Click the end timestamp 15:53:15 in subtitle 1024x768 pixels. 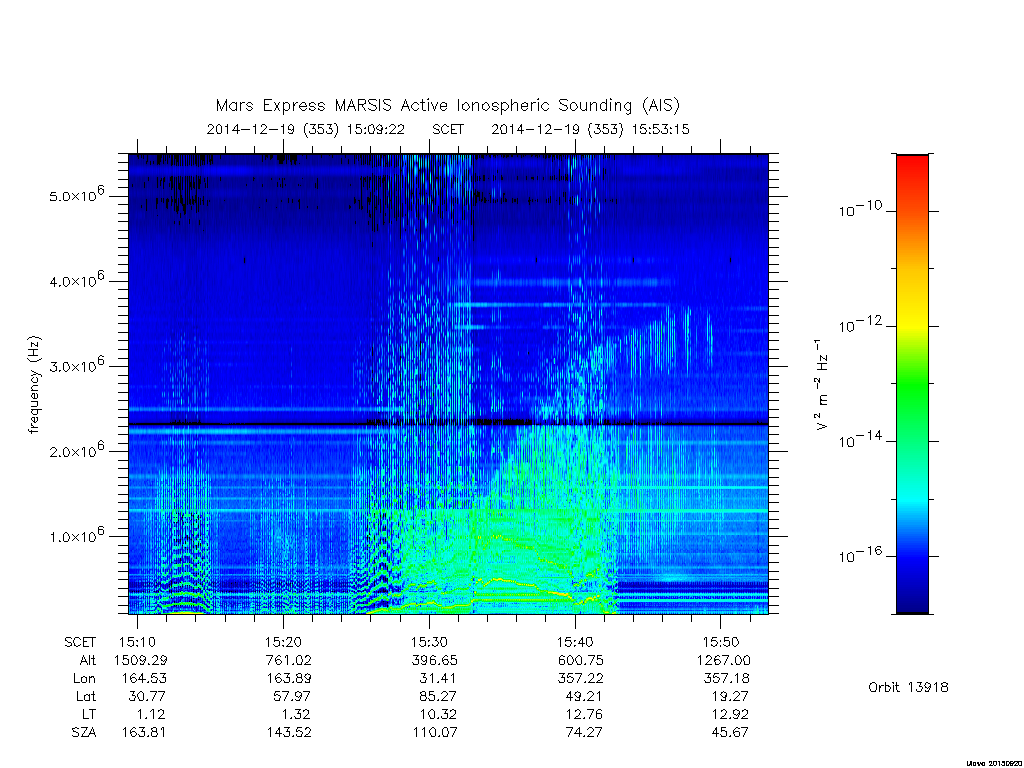pos(660,129)
